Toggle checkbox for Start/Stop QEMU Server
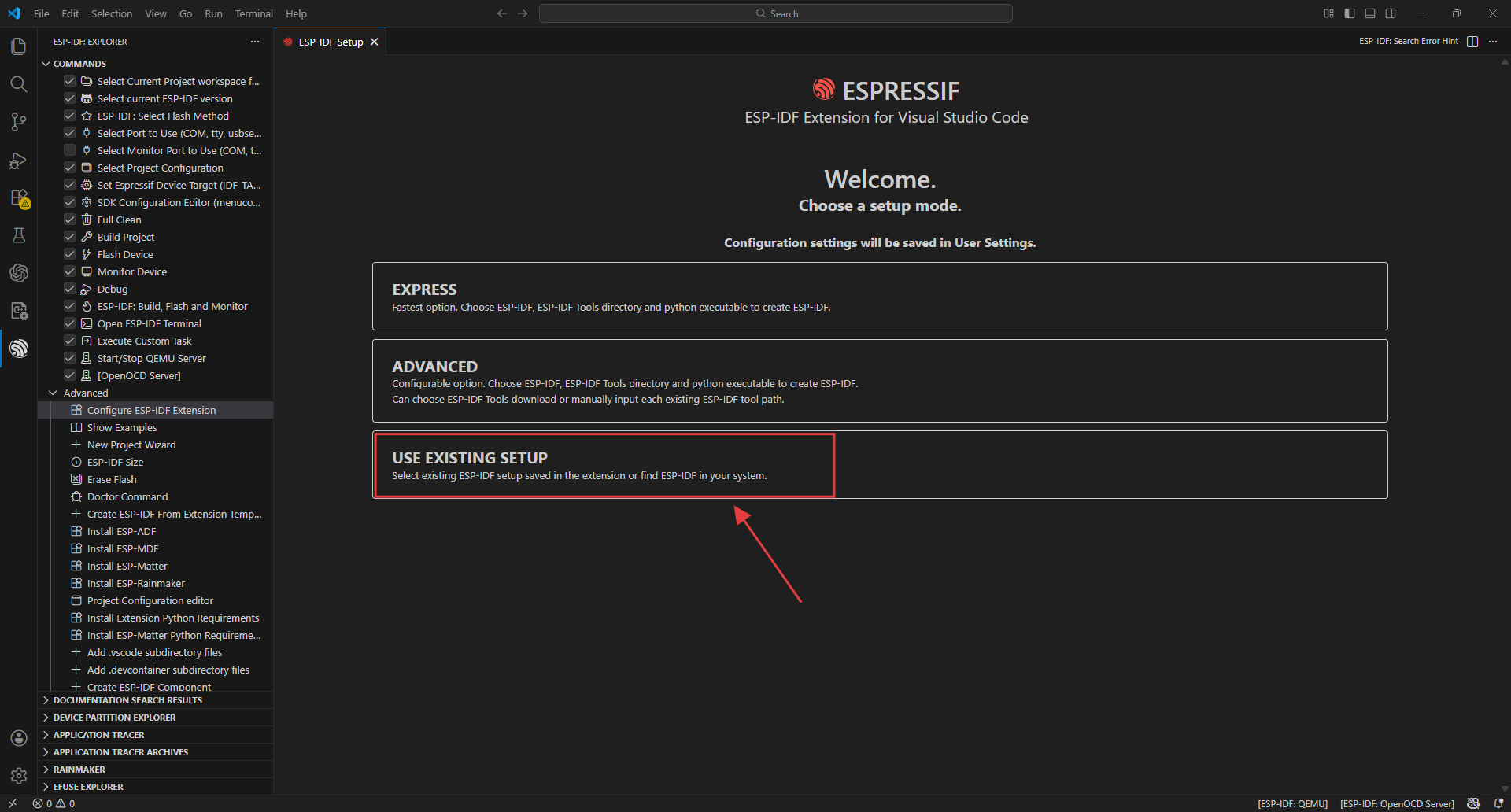The image size is (1511, 812). click(x=69, y=358)
